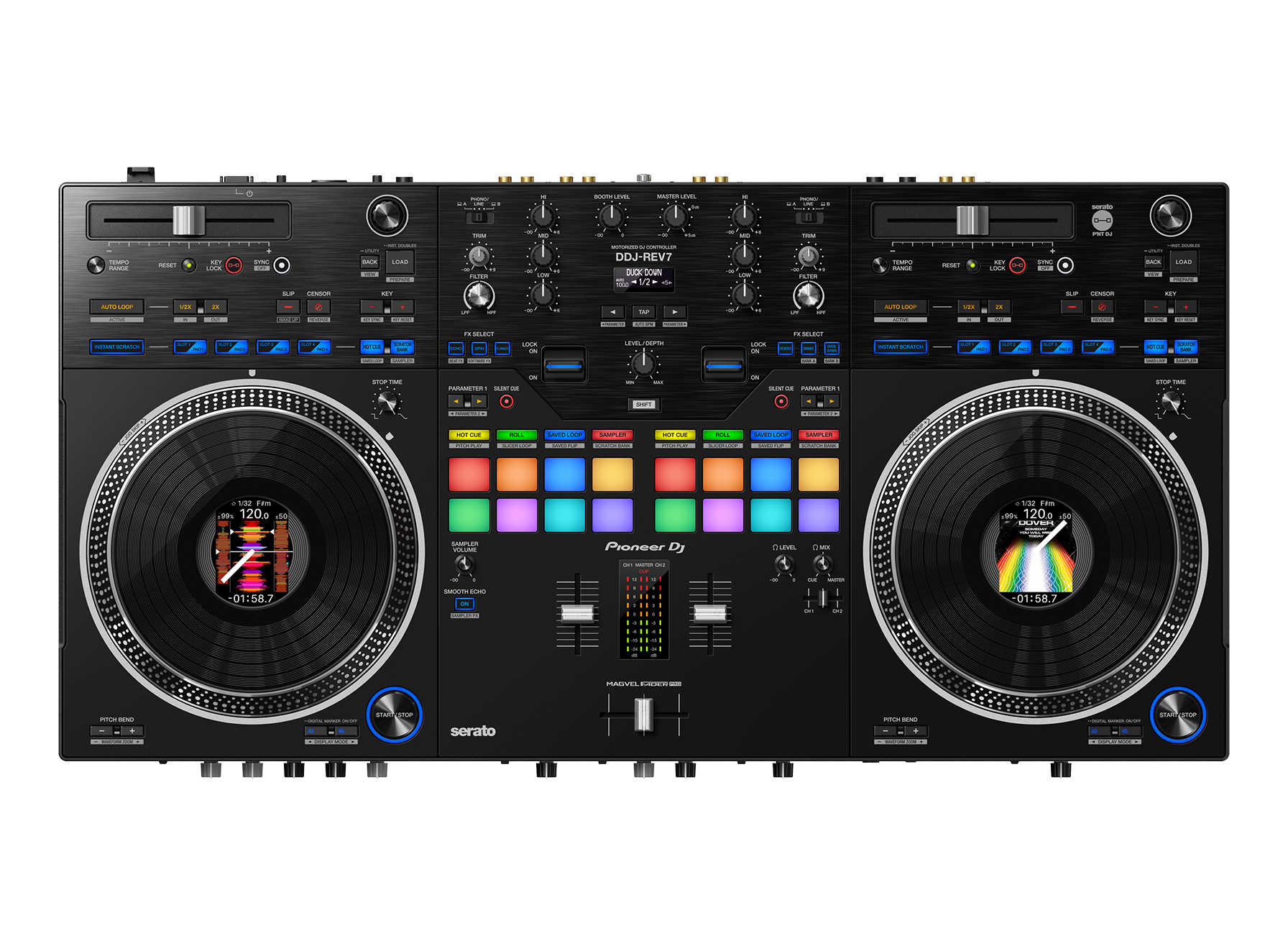Activate the BRAKE effect
Image resolution: width=1288 pixels, height=946 pixels.
(809, 348)
